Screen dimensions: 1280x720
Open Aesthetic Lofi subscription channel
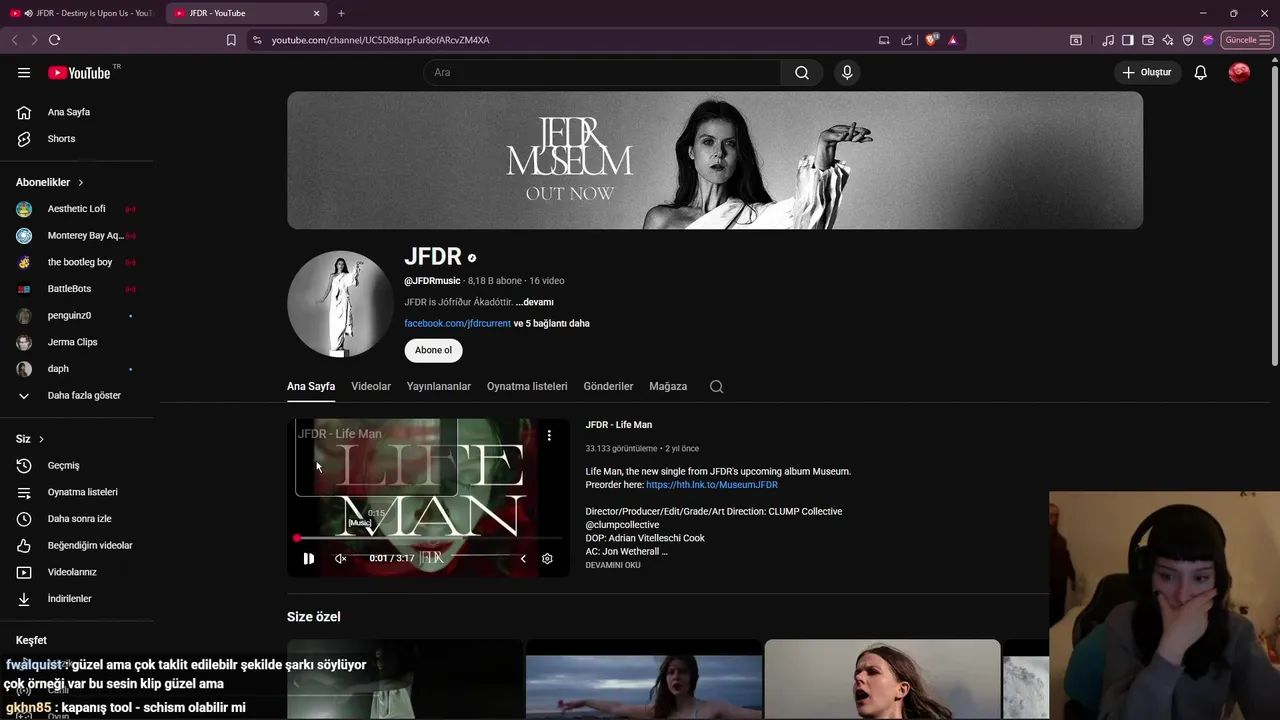[77, 209]
